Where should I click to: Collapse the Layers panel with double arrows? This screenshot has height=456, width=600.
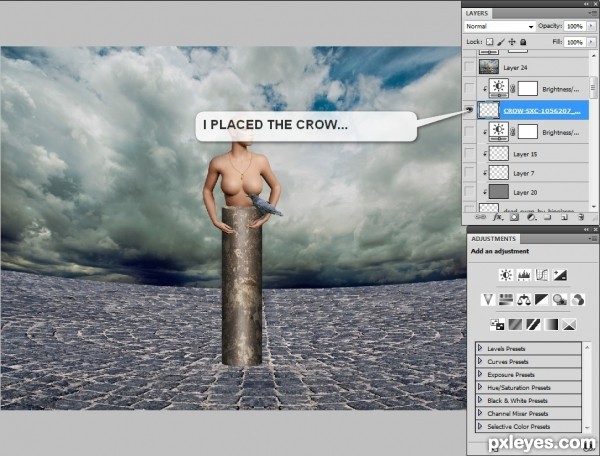(x=587, y=3)
